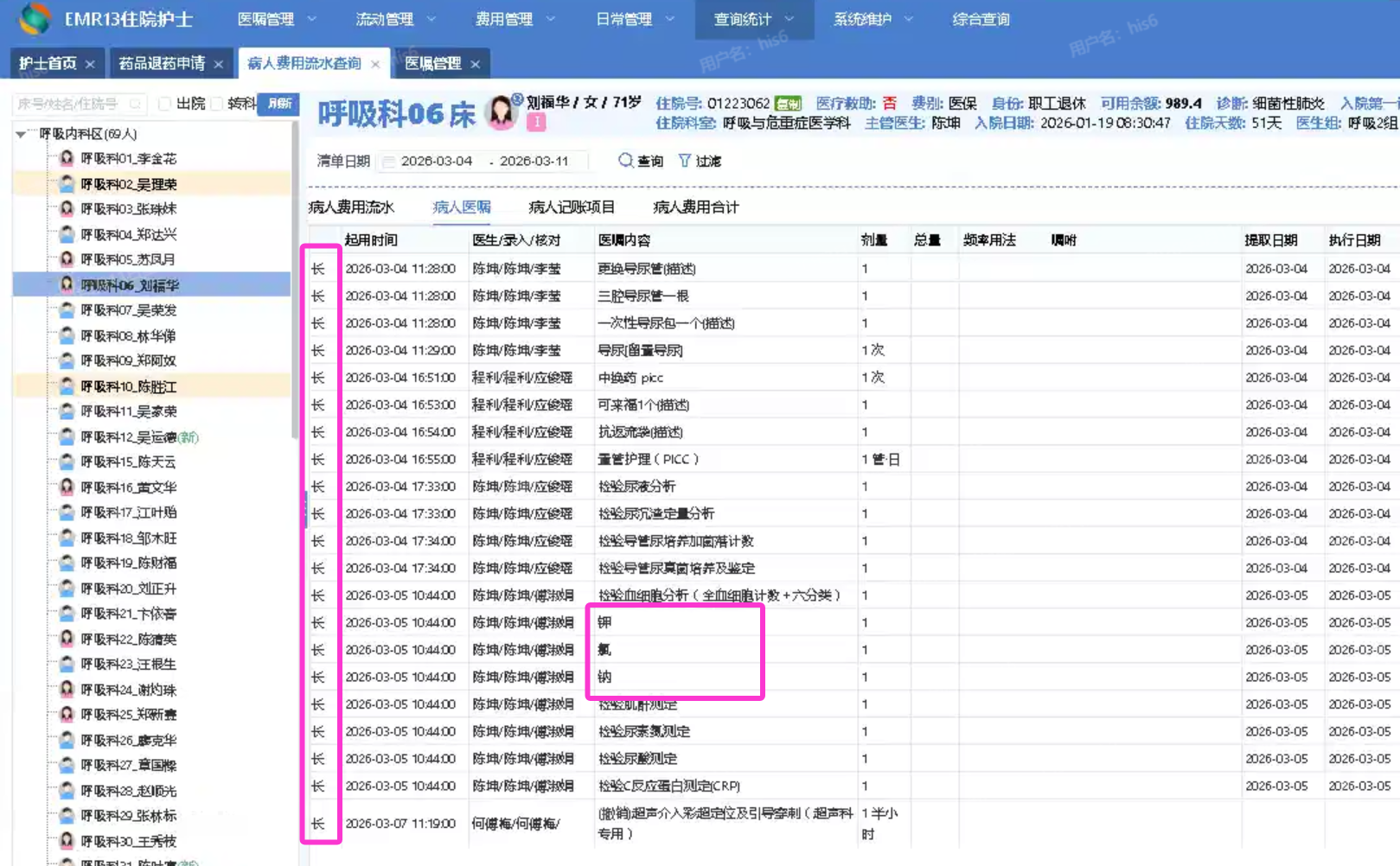Click the 中换药 picc order row

[853, 378]
